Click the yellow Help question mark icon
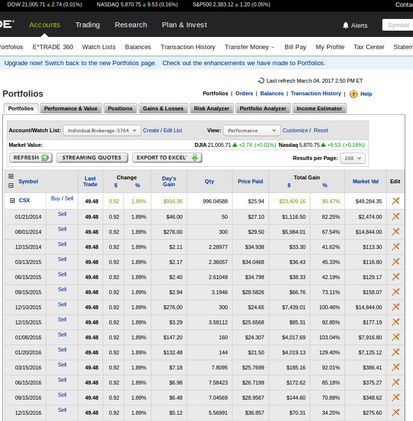The width and height of the screenshot is (413, 421). click(x=353, y=94)
